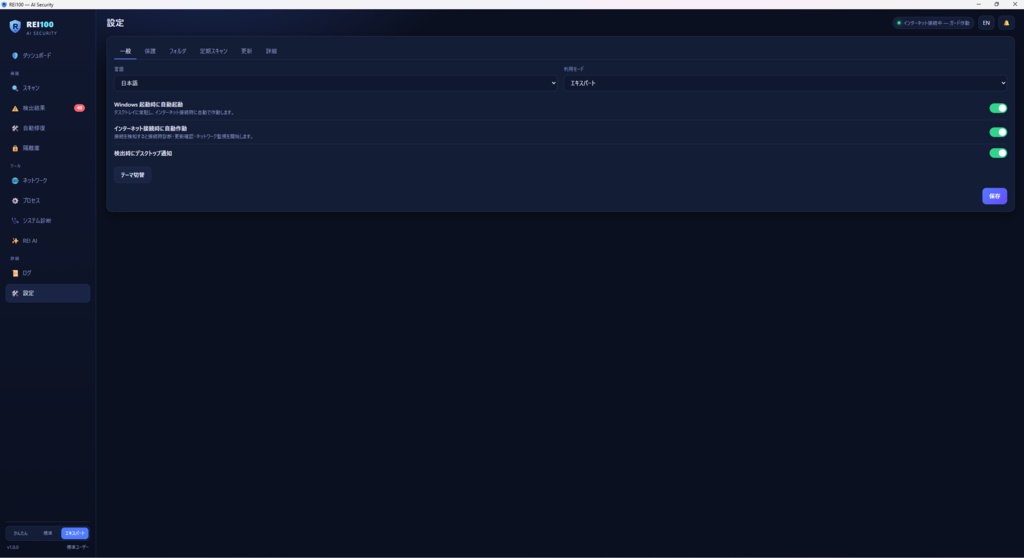Screen dimensions: 1024x558
Task: Open スキャン page in sidebar
Action: [x=48, y=88]
